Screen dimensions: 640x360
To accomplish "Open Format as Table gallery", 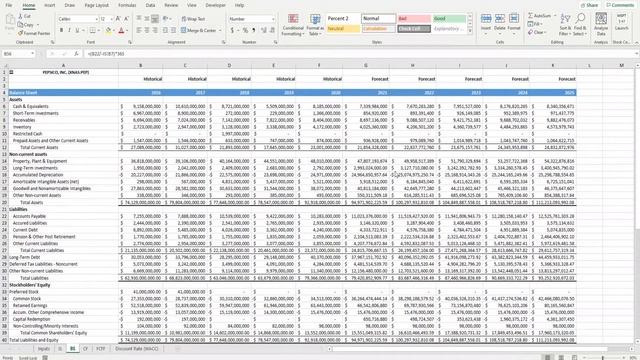I will click(x=315, y=24).
